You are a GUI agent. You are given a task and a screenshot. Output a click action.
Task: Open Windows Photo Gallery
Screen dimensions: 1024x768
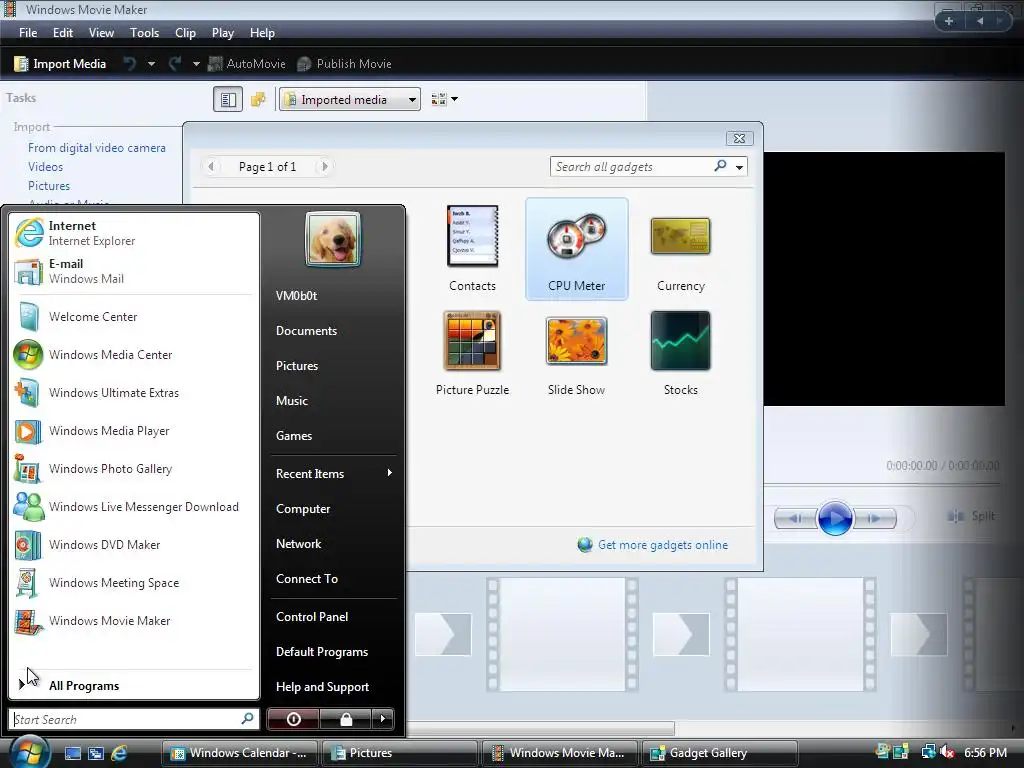pyautogui.click(x=134, y=469)
